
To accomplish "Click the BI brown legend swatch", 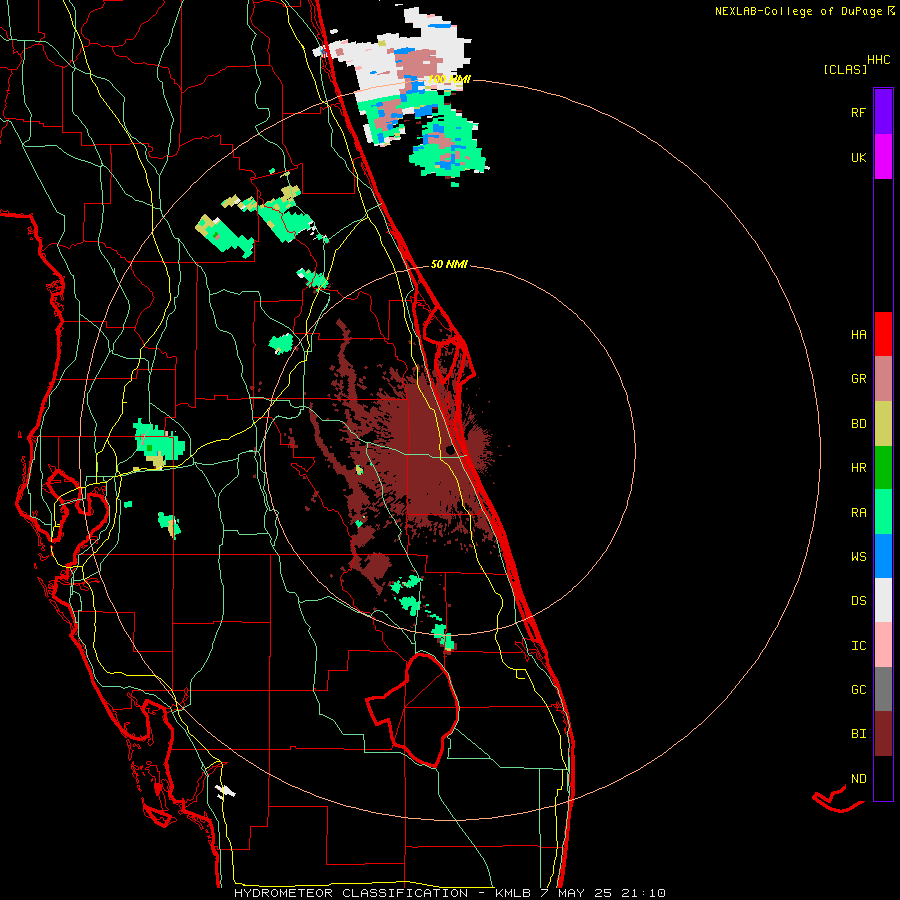I will [x=883, y=734].
